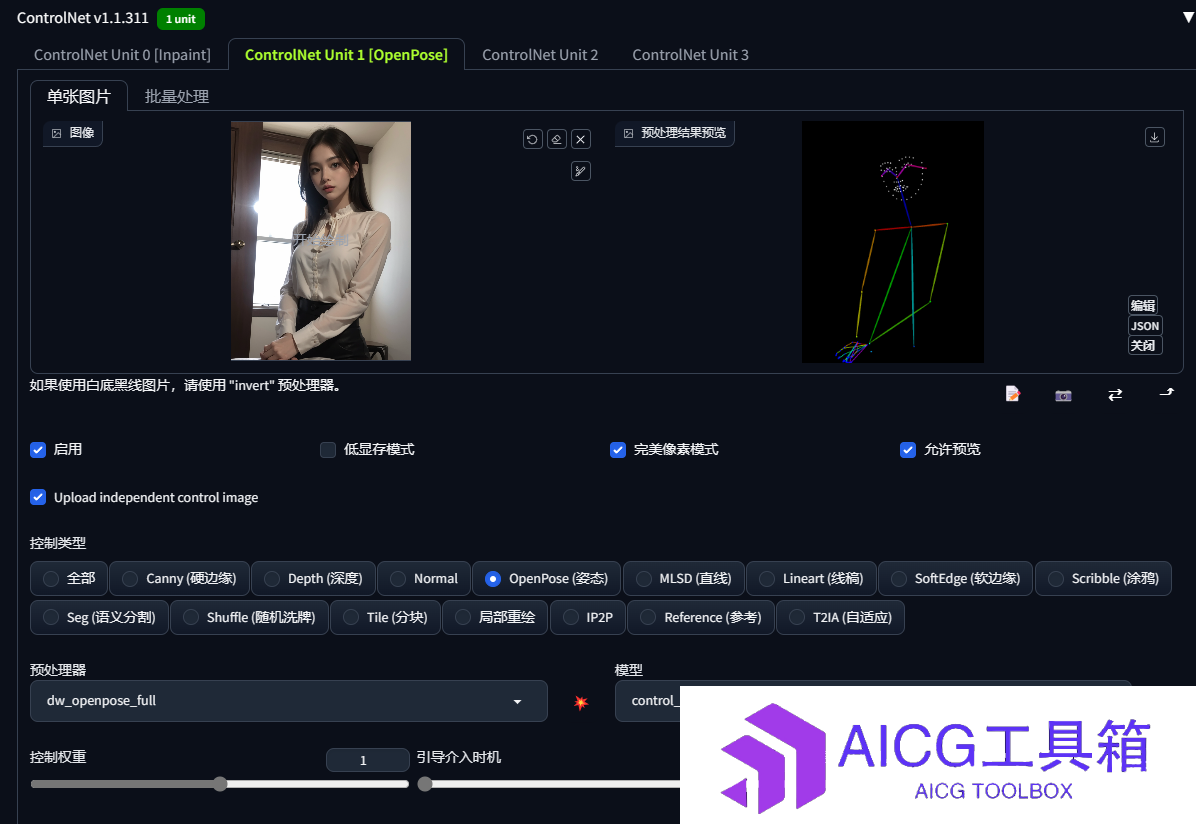Screen dimensions: 1196x824
Task: Select the Canny (硬边缘) control type
Action: [179, 578]
